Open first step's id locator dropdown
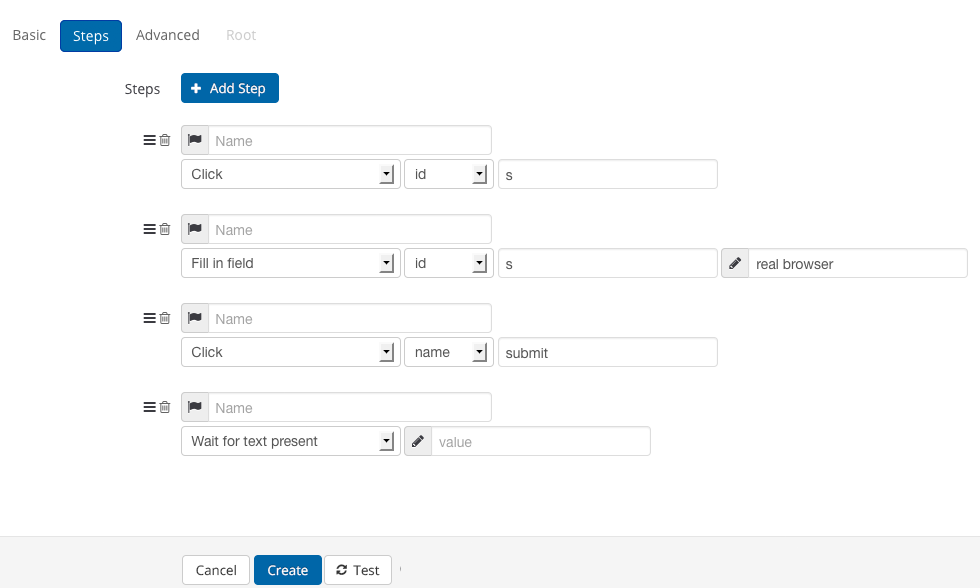 pyautogui.click(x=449, y=174)
